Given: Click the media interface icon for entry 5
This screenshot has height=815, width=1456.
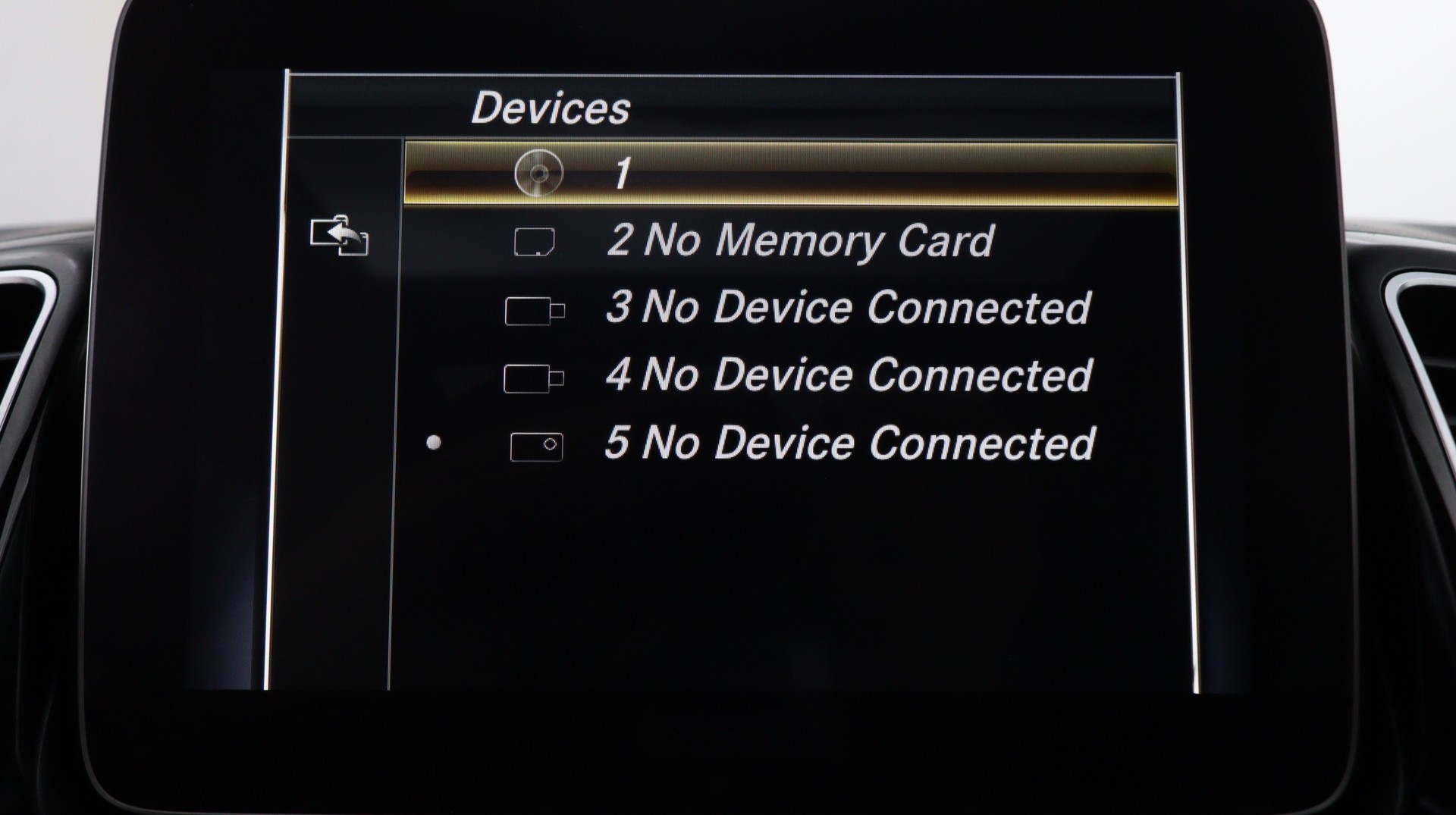Looking at the screenshot, I should click(x=536, y=447).
